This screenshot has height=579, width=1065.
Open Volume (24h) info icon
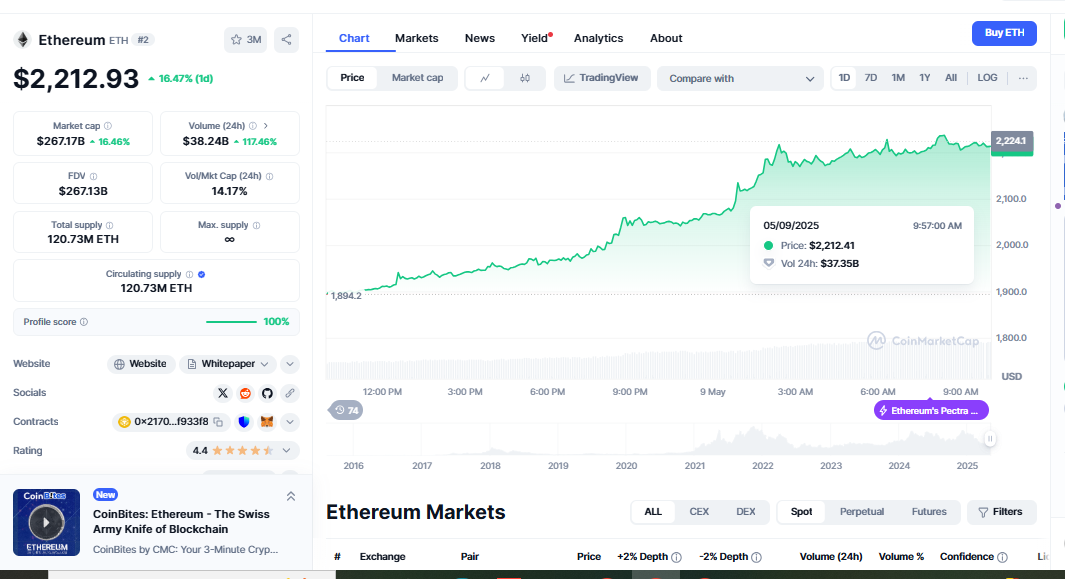pyautogui.click(x=253, y=126)
